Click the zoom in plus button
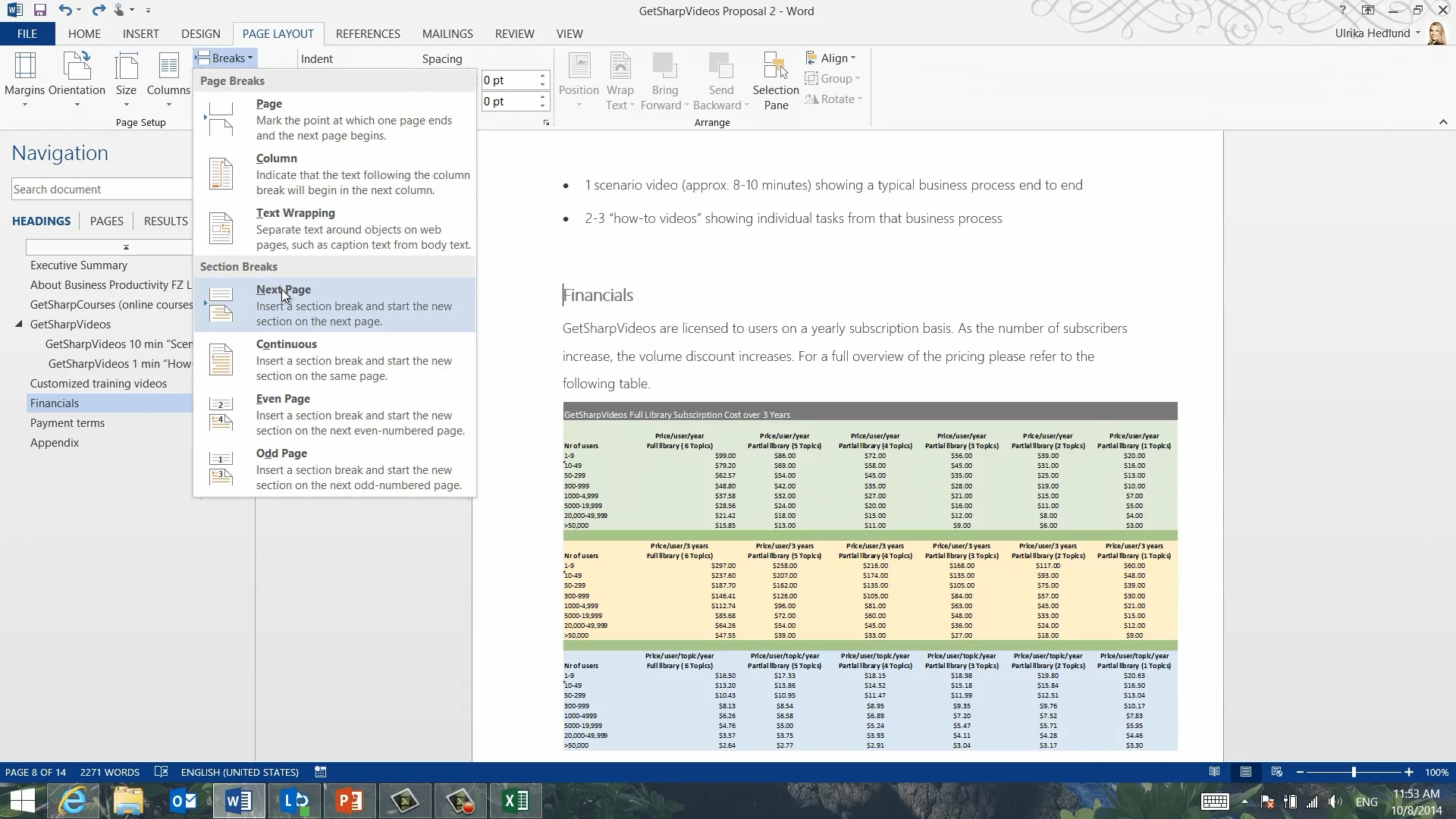The width and height of the screenshot is (1456, 819). (1409, 772)
